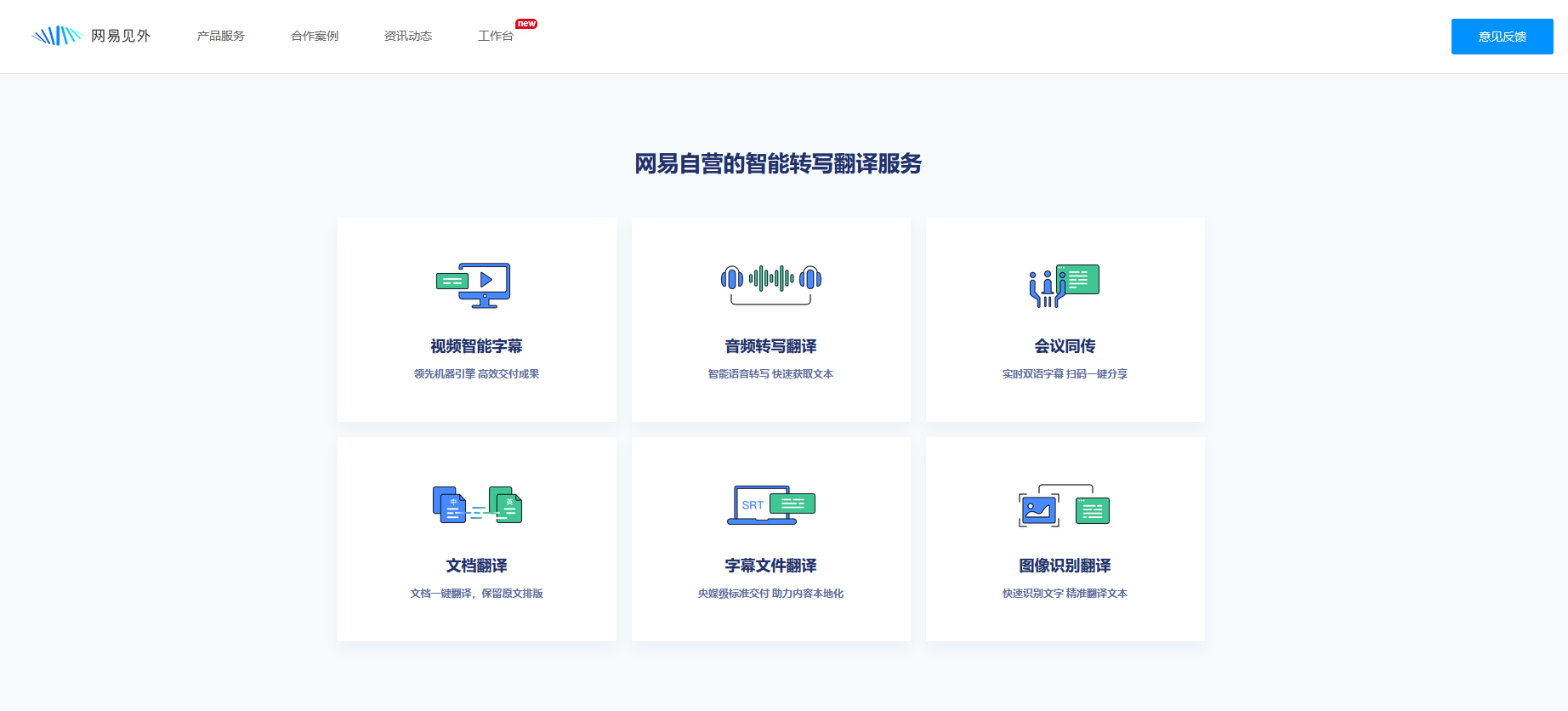Click the 字幕文件翻译 SRT laptop icon
The image size is (1568, 711).
point(771,504)
